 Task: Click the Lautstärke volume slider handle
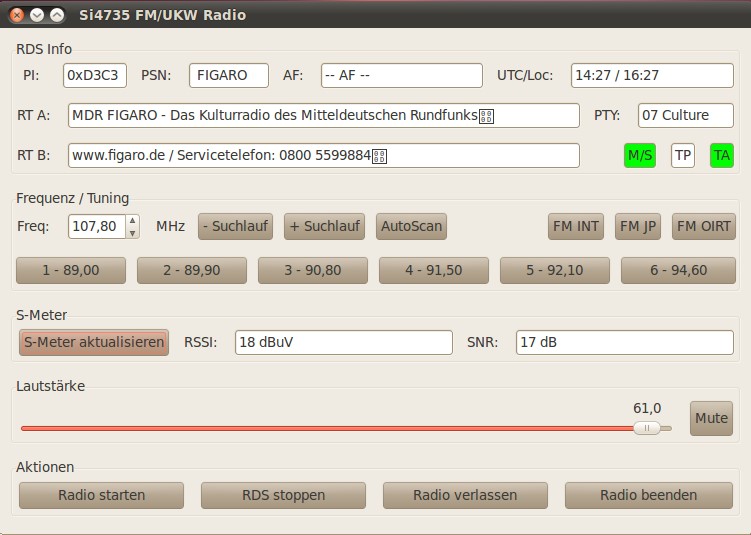coord(646,428)
